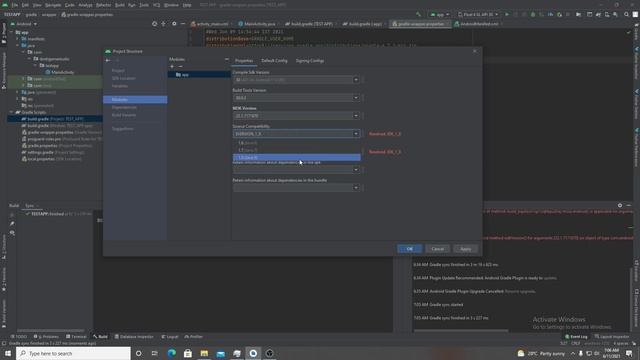Open Microsoft Edge from the taskbar
Viewport: 640px width, 360px height.
(x=171, y=353)
